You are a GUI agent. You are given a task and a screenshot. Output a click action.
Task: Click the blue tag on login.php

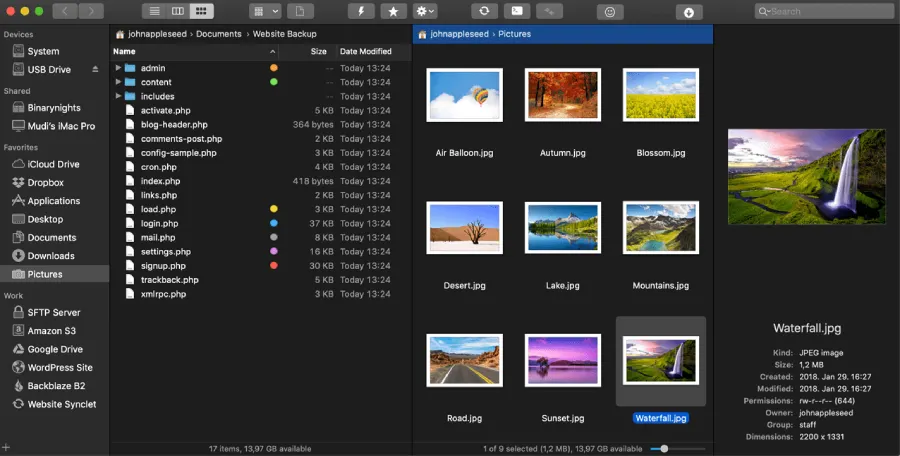click(274, 223)
